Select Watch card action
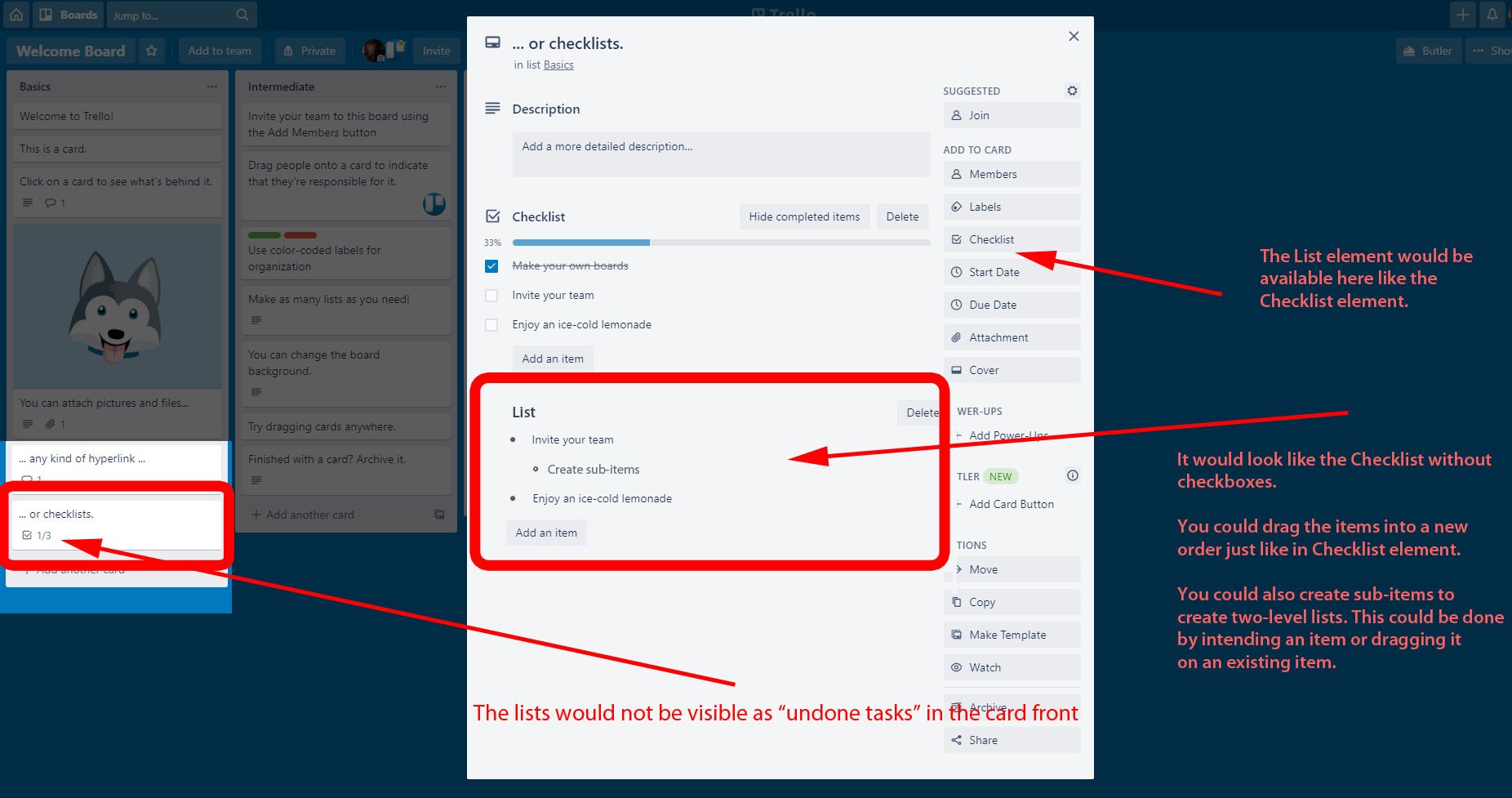The image size is (1512, 798). [x=1012, y=667]
